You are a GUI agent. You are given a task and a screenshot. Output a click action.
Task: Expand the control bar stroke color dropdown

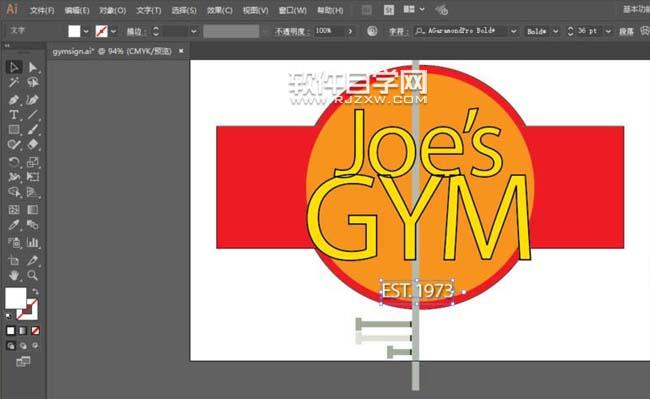(113, 31)
